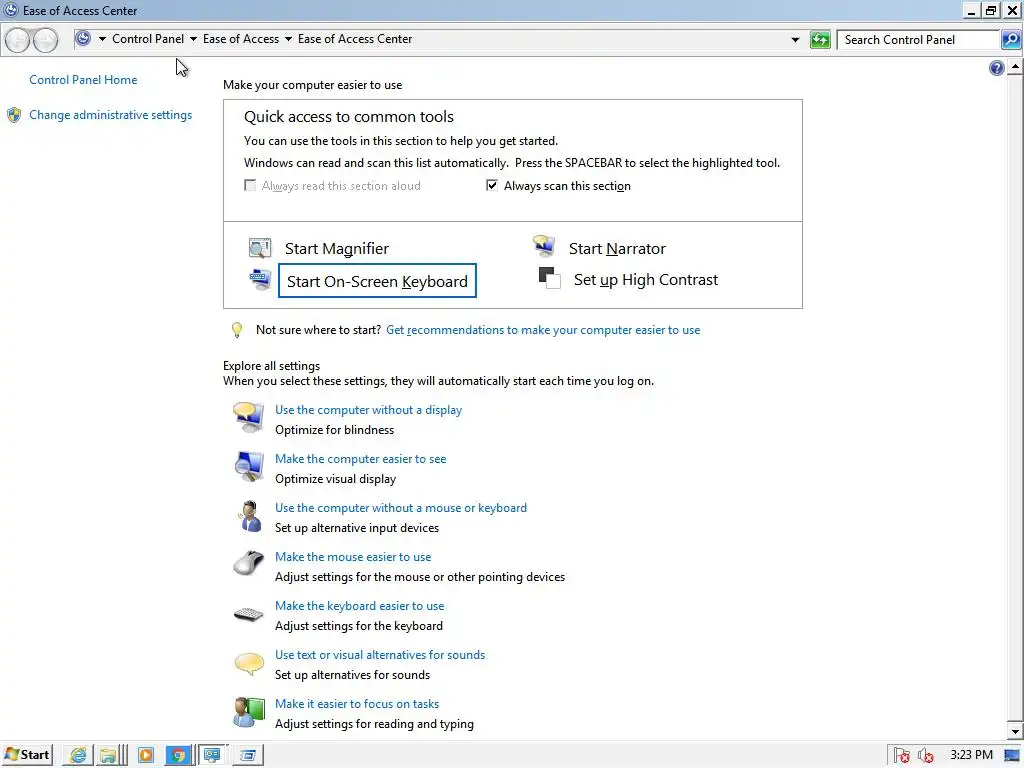The width and height of the screenshot is (1024, 768).
Task: Open Make it easier to focus on tasks
Action: (x=357, y=703)
